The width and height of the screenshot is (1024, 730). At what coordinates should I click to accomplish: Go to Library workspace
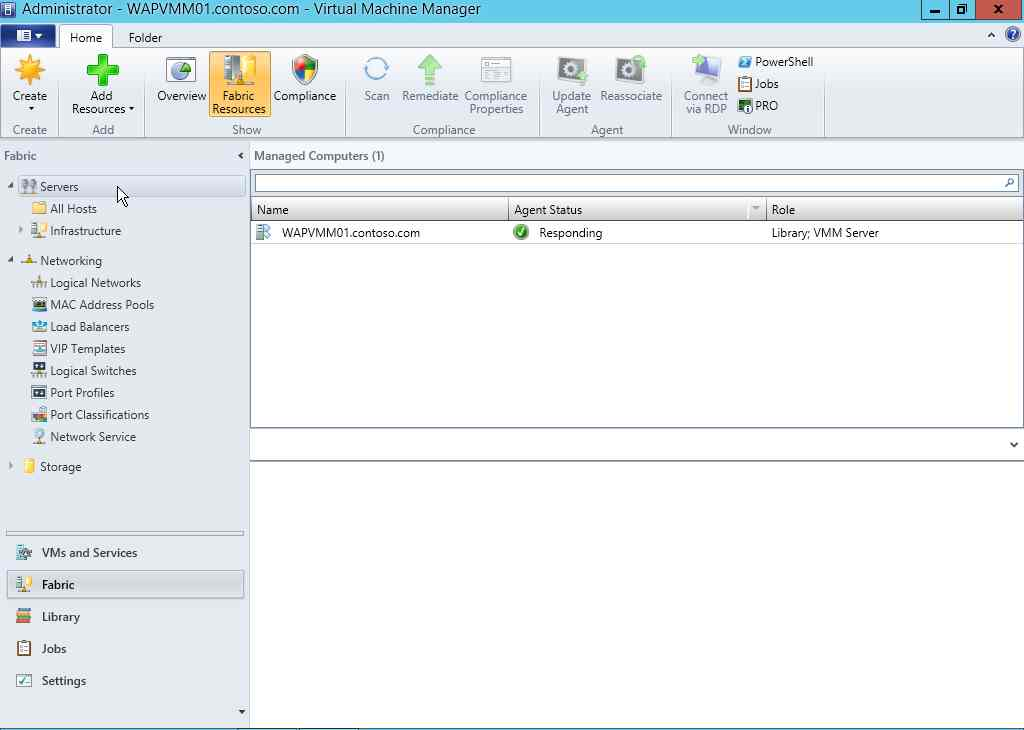(x=125, y=617)
